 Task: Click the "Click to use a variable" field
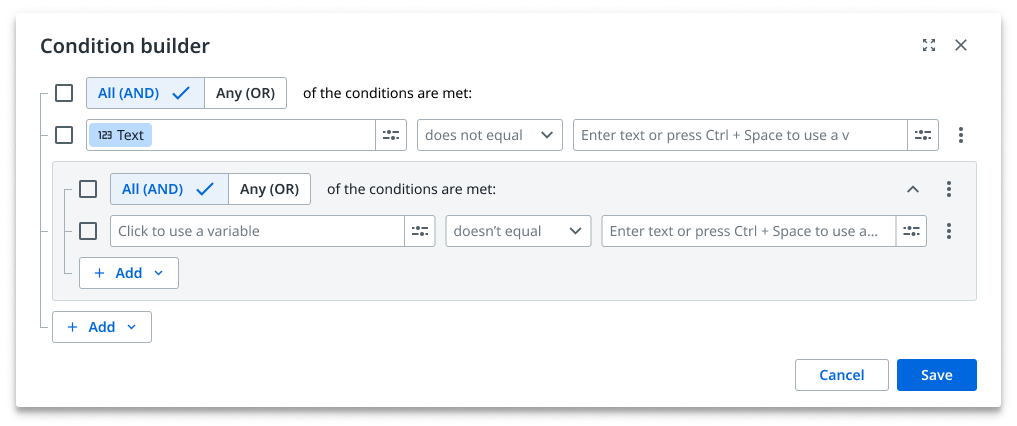257,231
